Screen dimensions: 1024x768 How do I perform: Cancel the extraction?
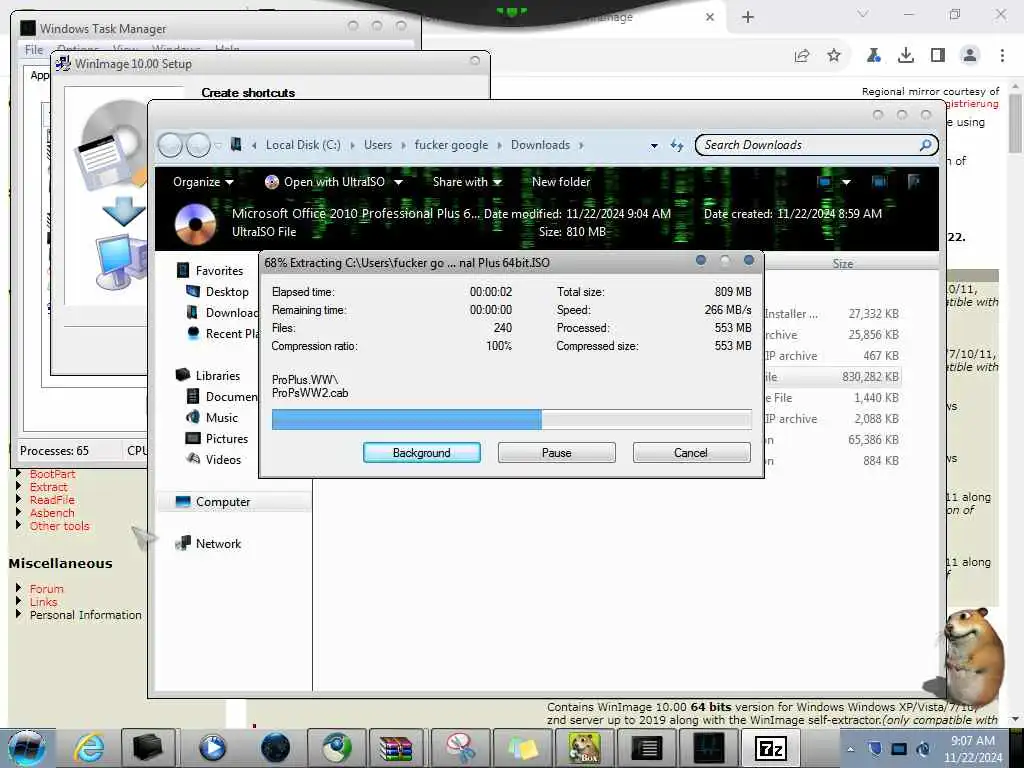point(691,453)
